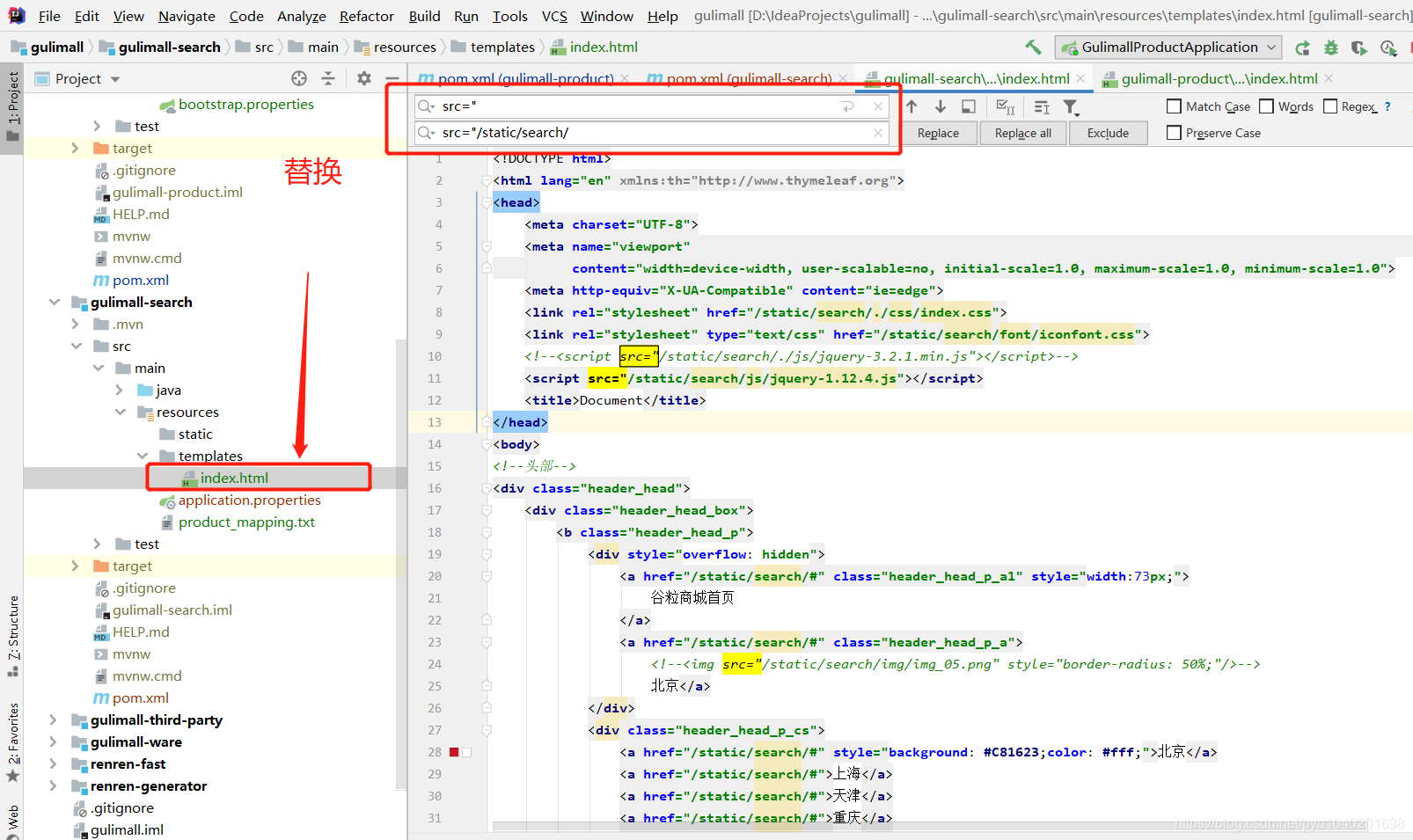1413x840 pixels.
Task: Open Project panel settings gear
Action: point(364,78)
